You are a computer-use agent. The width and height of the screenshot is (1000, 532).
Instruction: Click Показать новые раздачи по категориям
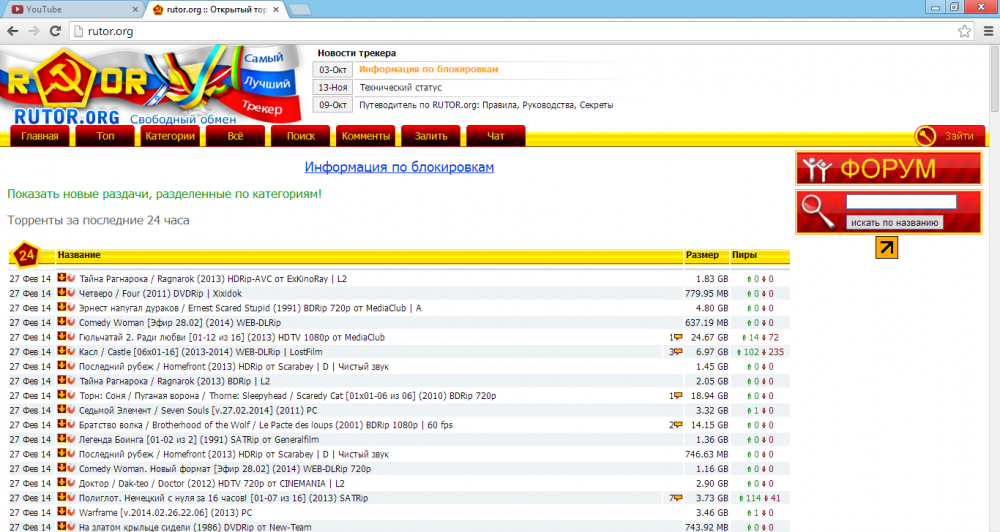(165, 194)
